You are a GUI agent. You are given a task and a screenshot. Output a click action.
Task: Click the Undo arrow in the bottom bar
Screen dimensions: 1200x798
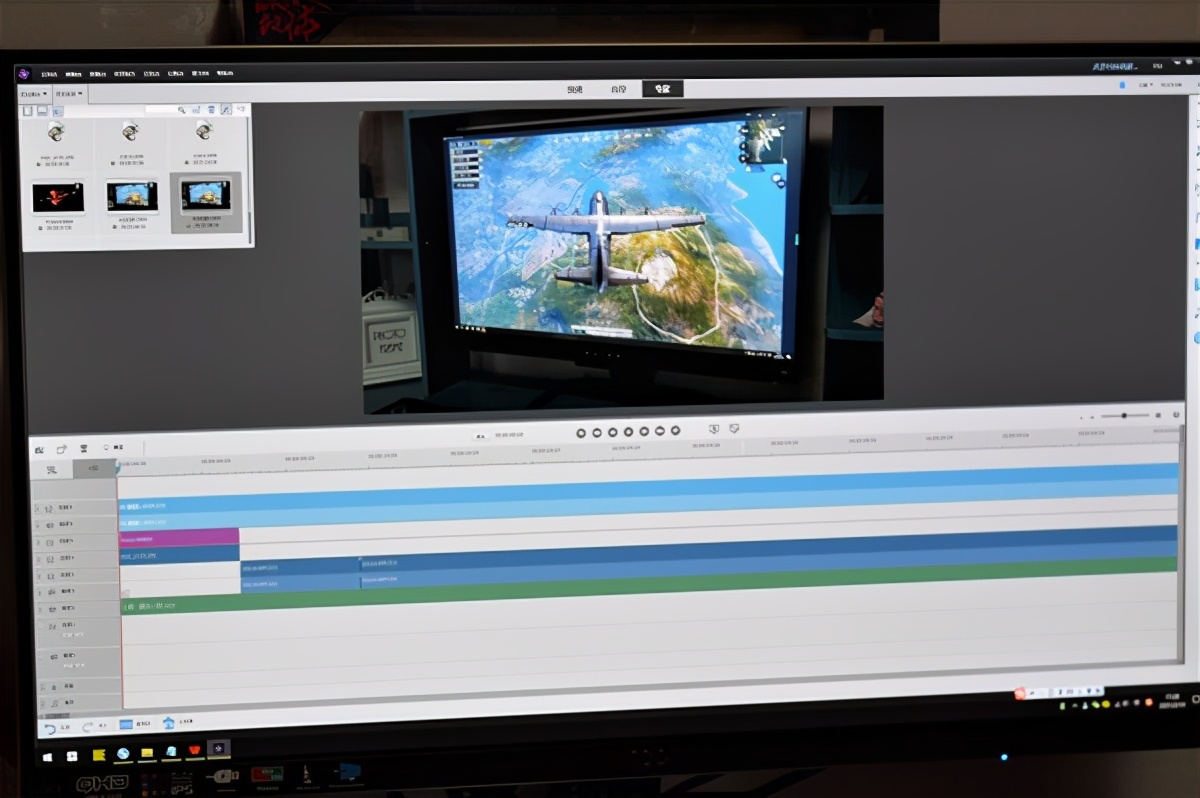48,727
